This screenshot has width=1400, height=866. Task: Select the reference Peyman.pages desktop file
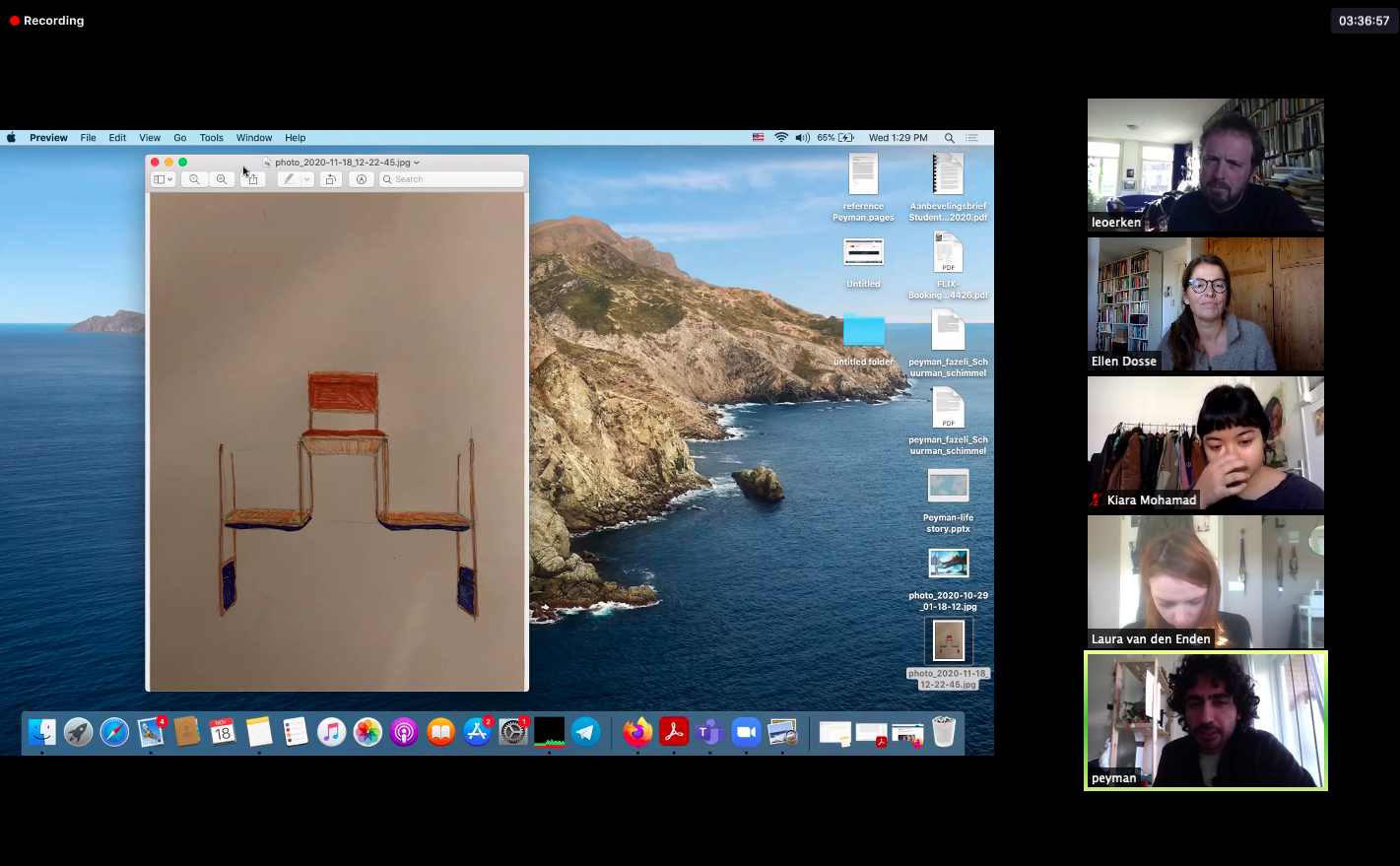click(863, 187)
